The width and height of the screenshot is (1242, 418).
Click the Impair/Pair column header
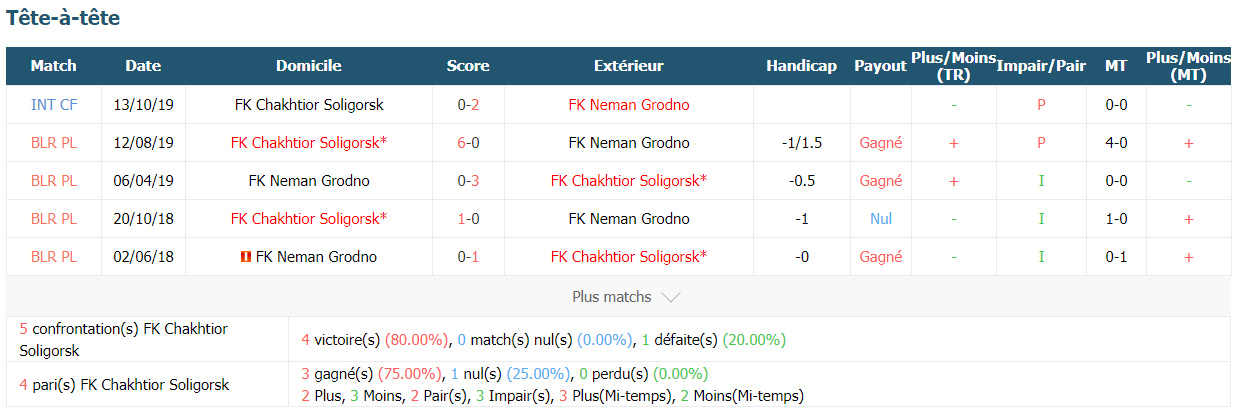click(1041, 66)
